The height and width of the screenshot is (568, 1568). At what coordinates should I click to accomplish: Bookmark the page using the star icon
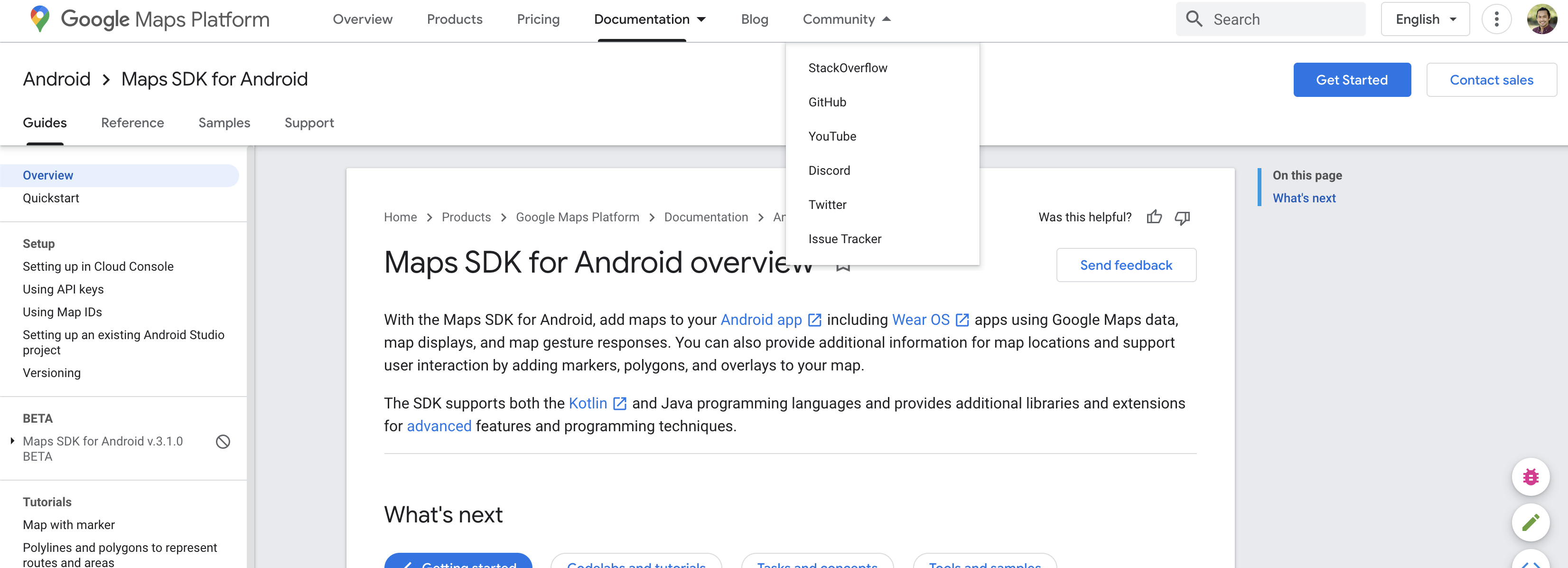click(x=843, y=266)
